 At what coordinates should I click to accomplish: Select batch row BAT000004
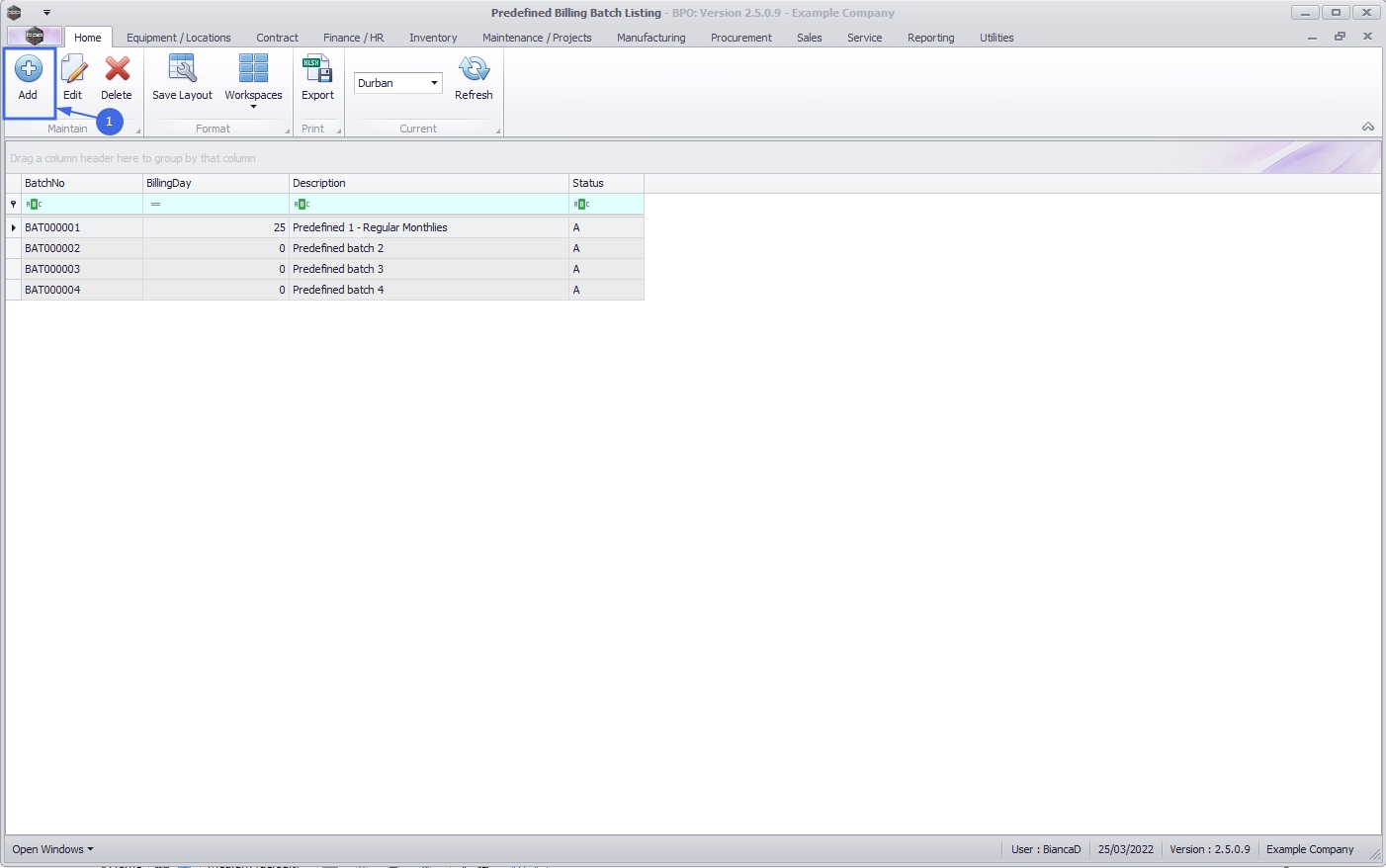click(x=325, y=290)
